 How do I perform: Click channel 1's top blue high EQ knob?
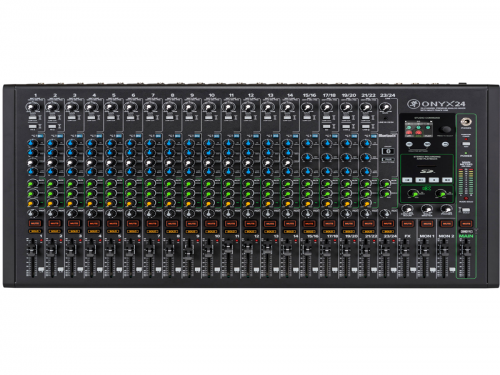coord(32,144)
